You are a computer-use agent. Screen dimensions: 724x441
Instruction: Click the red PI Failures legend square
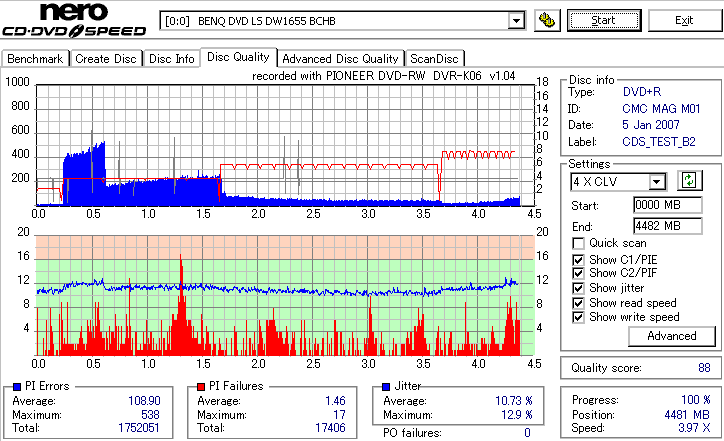click(x=201, y=387)
